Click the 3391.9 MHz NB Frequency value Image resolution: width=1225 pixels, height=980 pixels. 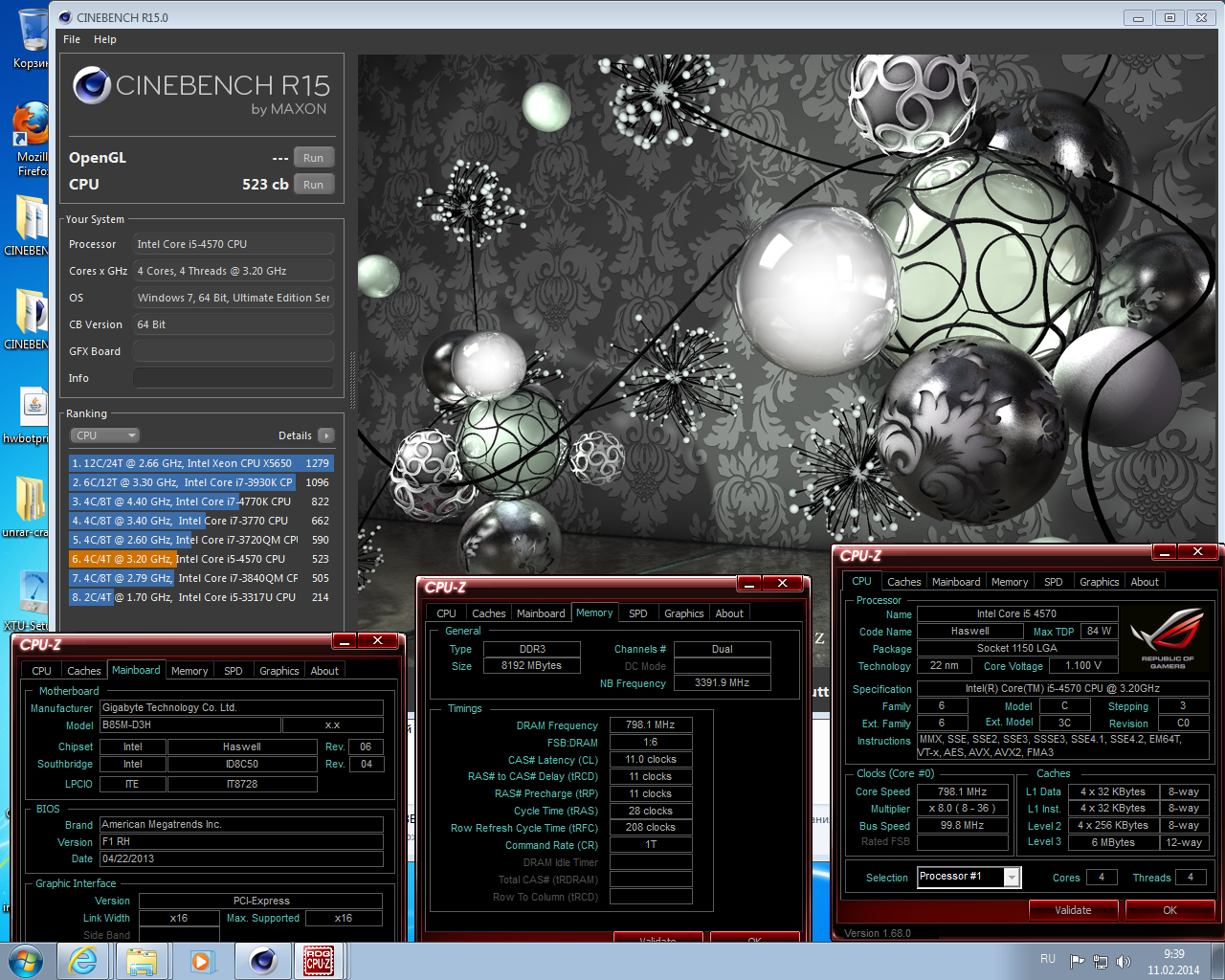(723, 683)
